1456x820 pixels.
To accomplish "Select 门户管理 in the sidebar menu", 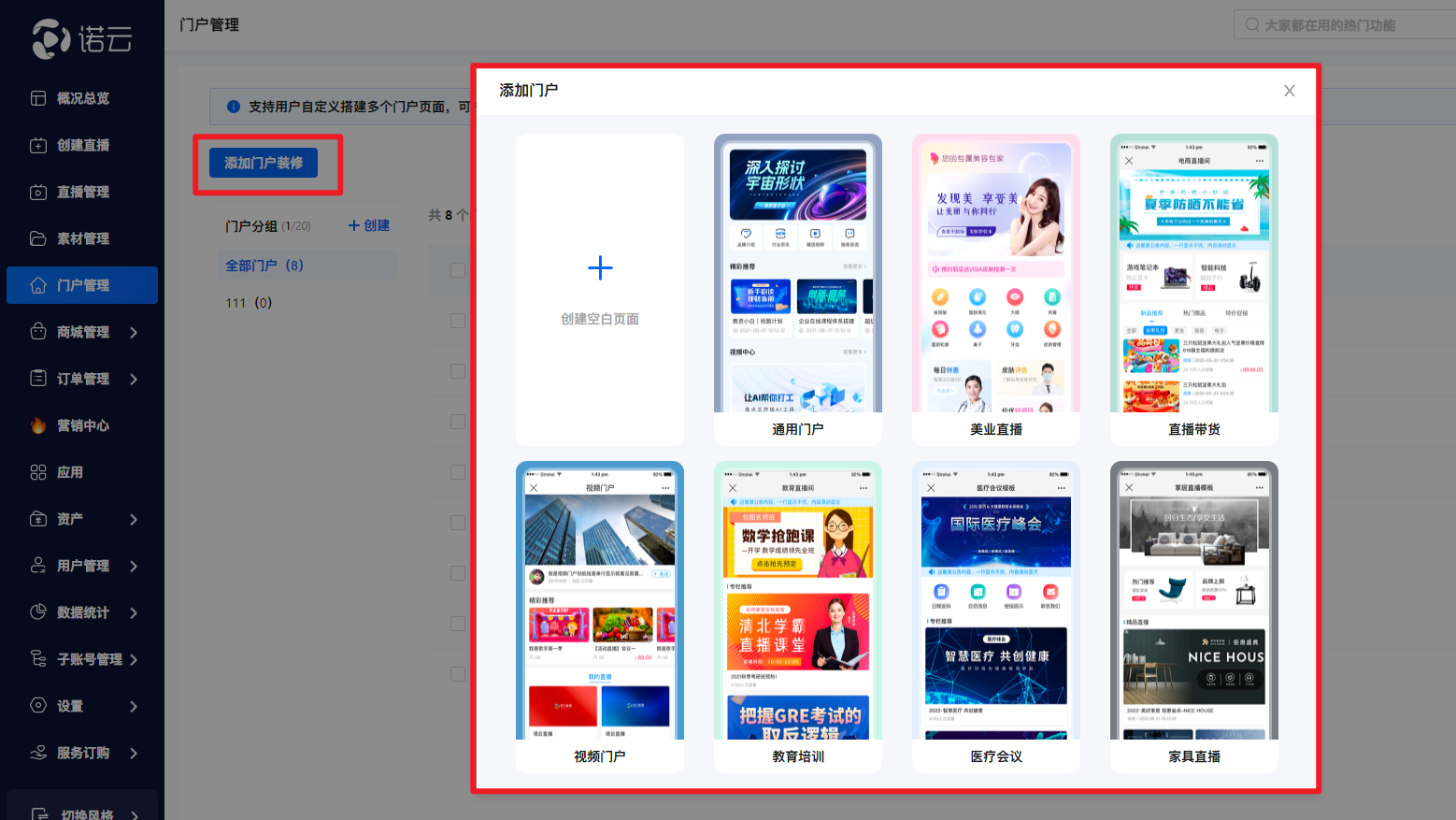I will coord(82,285).
